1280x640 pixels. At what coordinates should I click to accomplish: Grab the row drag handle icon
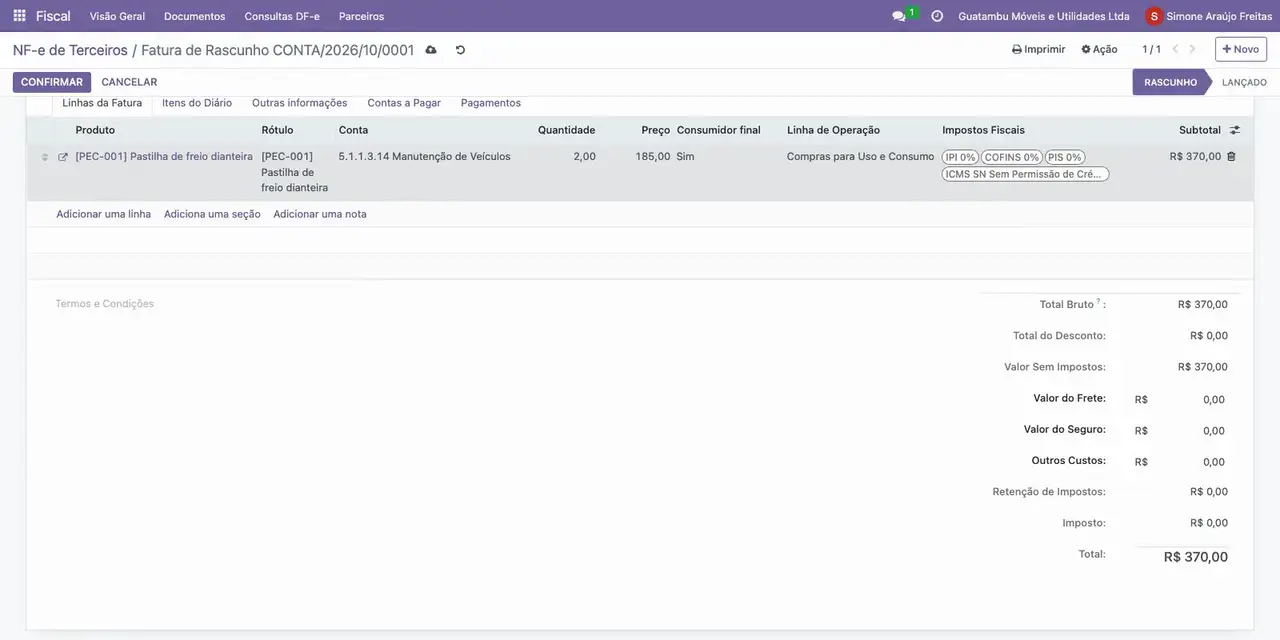point(44,157)
